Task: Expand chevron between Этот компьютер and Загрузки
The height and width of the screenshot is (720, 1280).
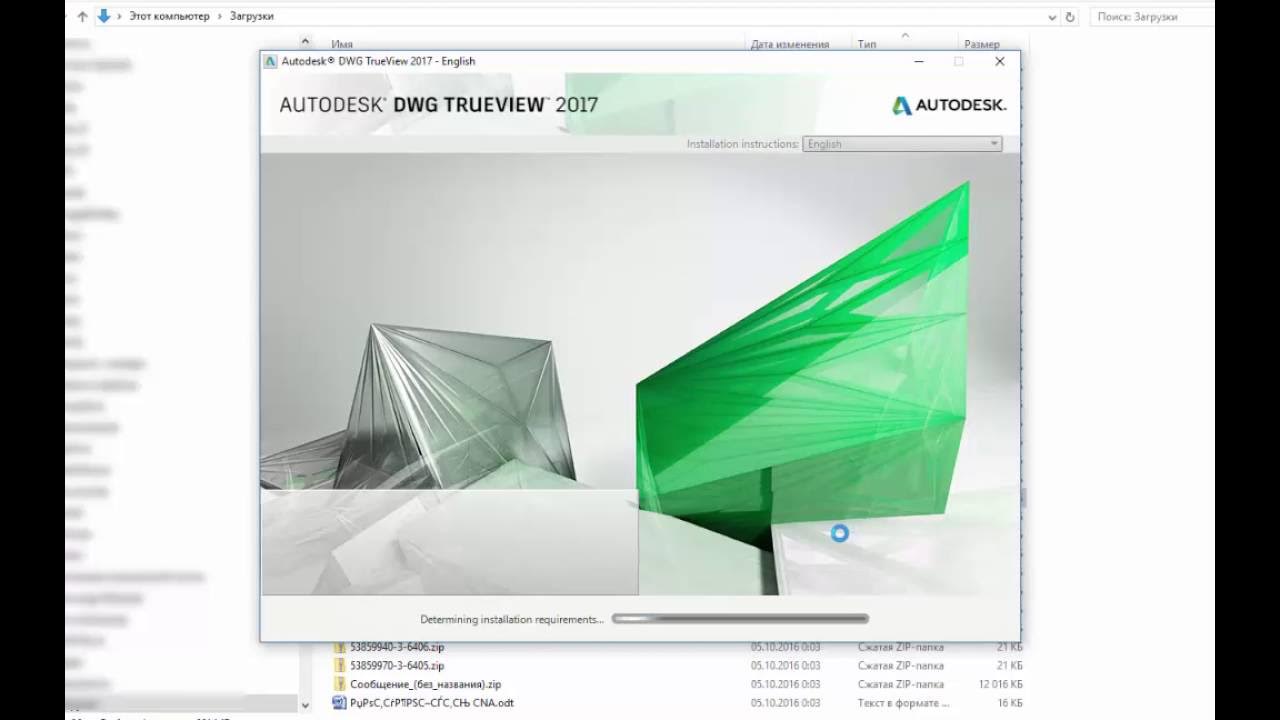Action: (x=222, y=17)
